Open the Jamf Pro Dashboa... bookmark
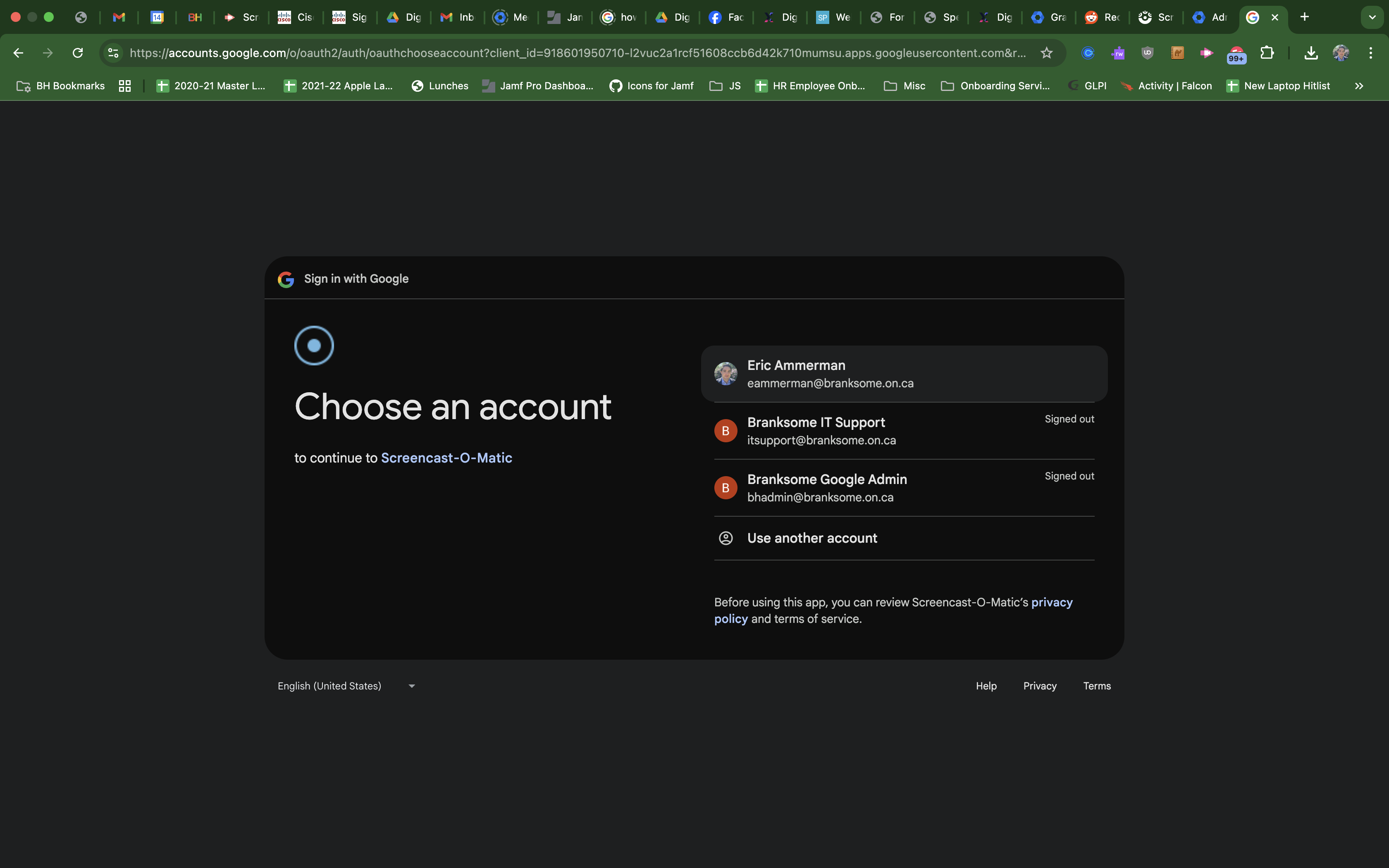Image resolution: width=1389 pixels, height=868 pixels. (538, 86)
